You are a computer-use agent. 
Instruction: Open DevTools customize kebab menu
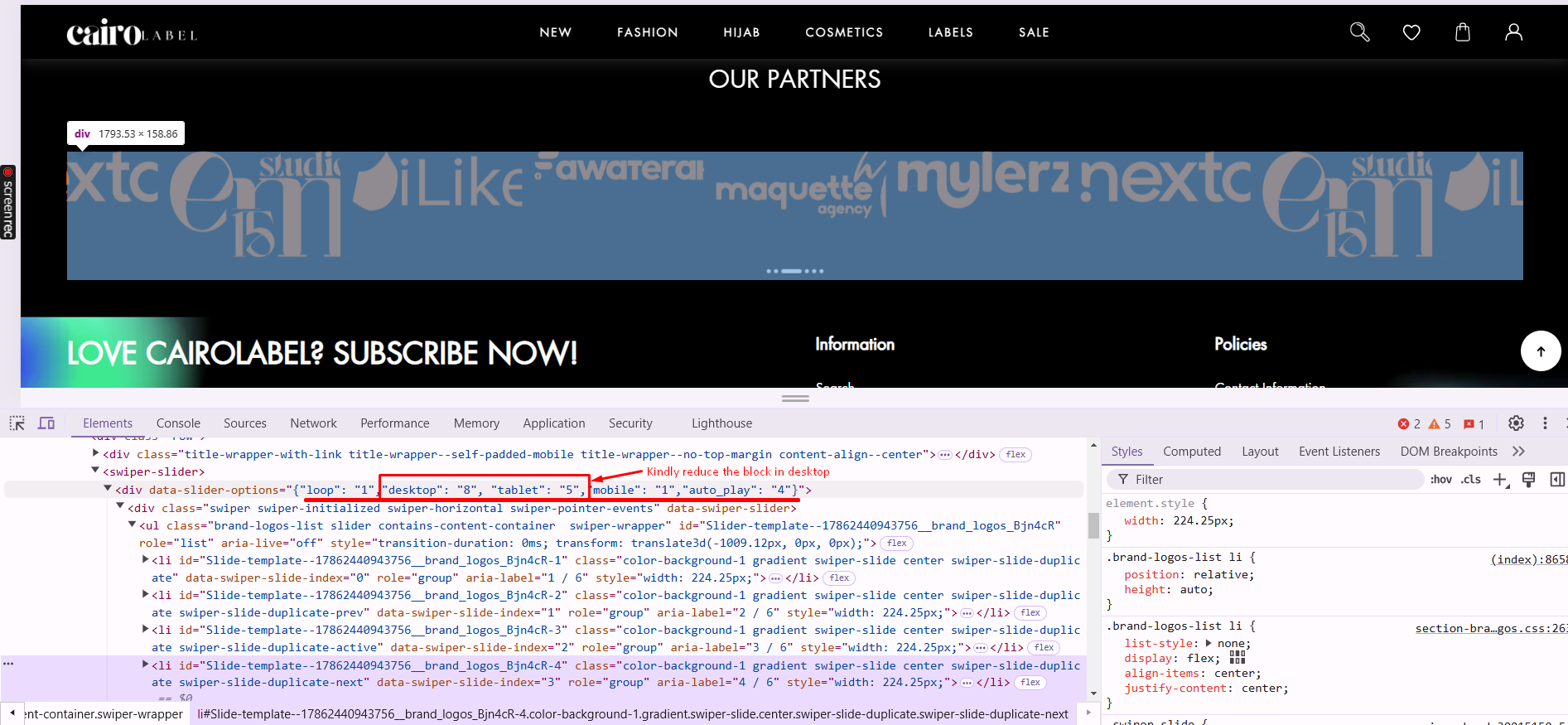(1545, 423)
